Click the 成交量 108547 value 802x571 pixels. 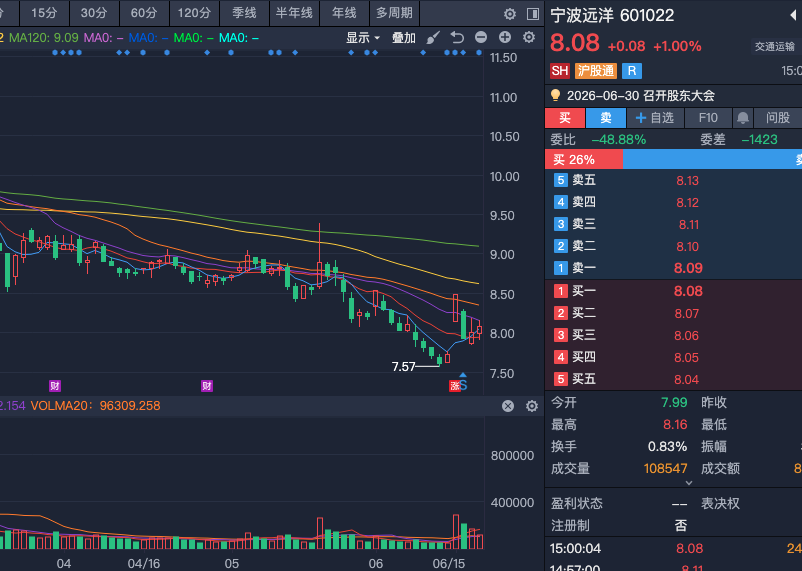click(665, 468)
